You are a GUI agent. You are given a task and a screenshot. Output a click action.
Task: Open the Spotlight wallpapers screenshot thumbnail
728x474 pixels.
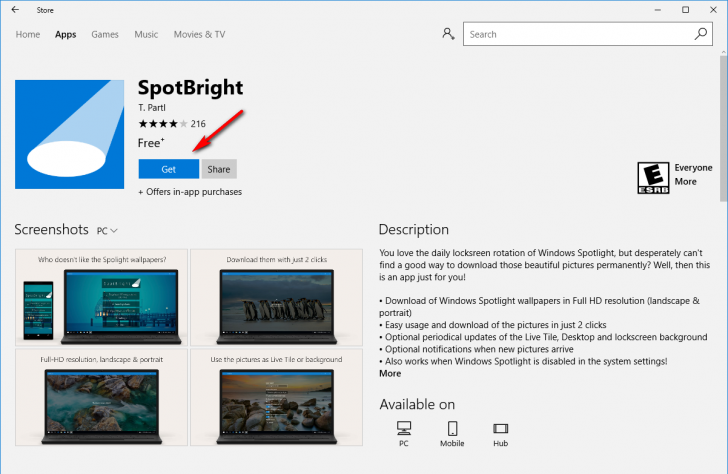tap(102, 298)
